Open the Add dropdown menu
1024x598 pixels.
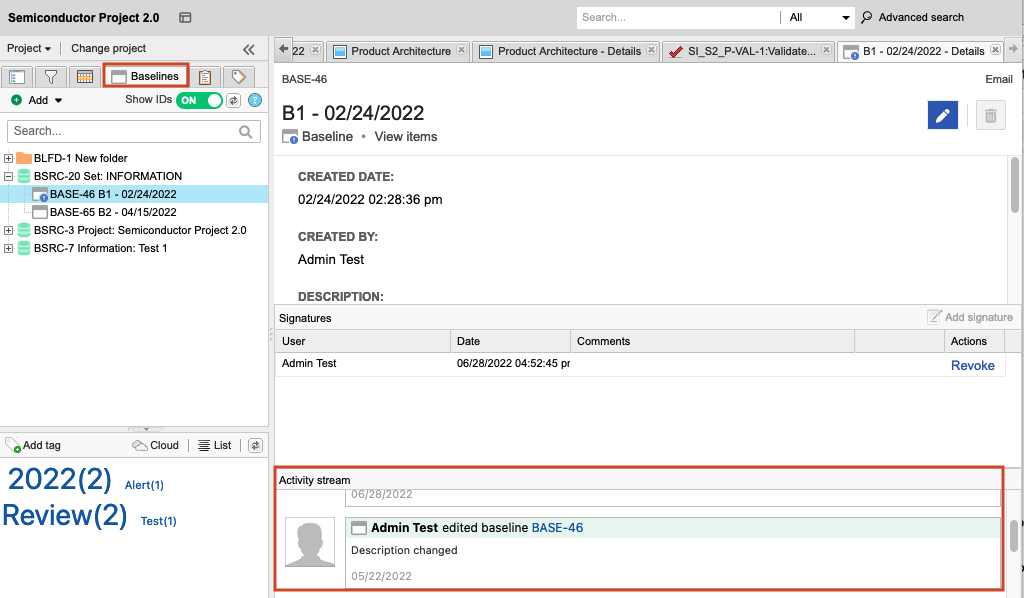pyautogui.click(x=38, y=100)
